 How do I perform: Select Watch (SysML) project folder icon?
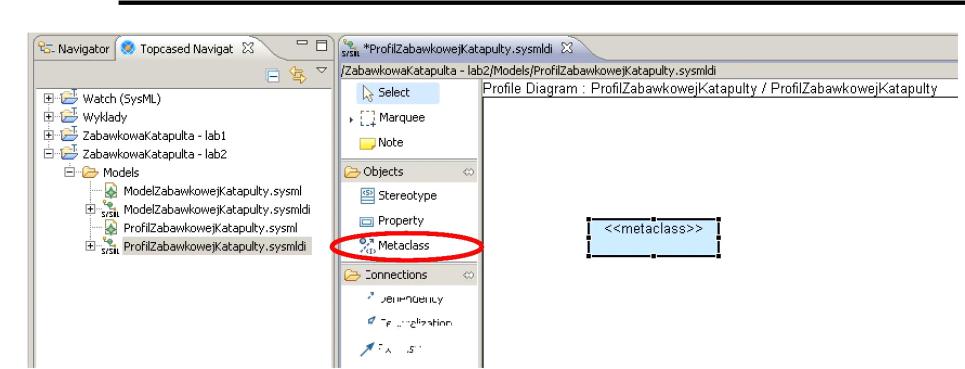pos(69,98)
